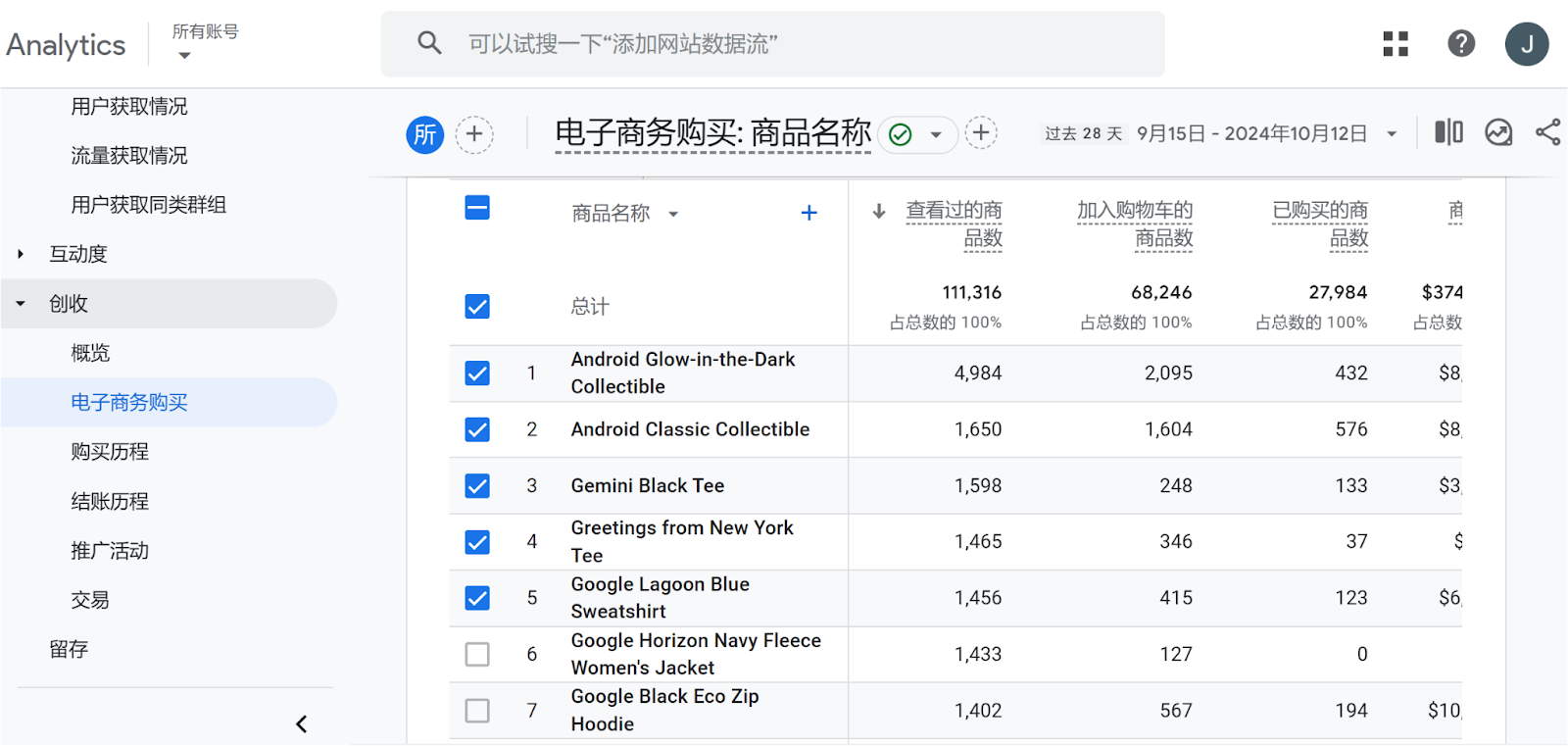The width and height of the screenshot is (1568, 746).
Task: Open 用户获取情况 report
Action: pyautogui.click(x=129, y=106)
